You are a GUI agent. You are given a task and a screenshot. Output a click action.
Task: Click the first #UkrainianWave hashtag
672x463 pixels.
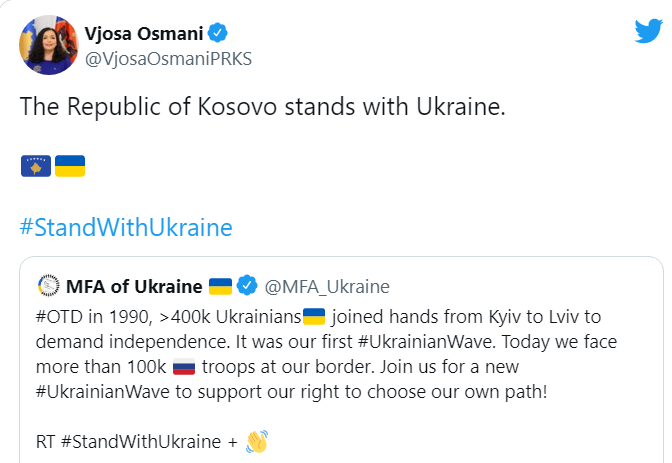click(427, 342)
